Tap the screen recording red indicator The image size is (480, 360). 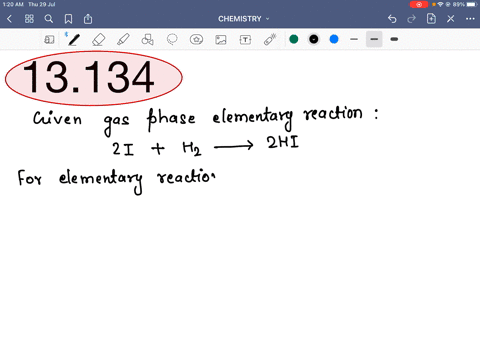[419, 4]
